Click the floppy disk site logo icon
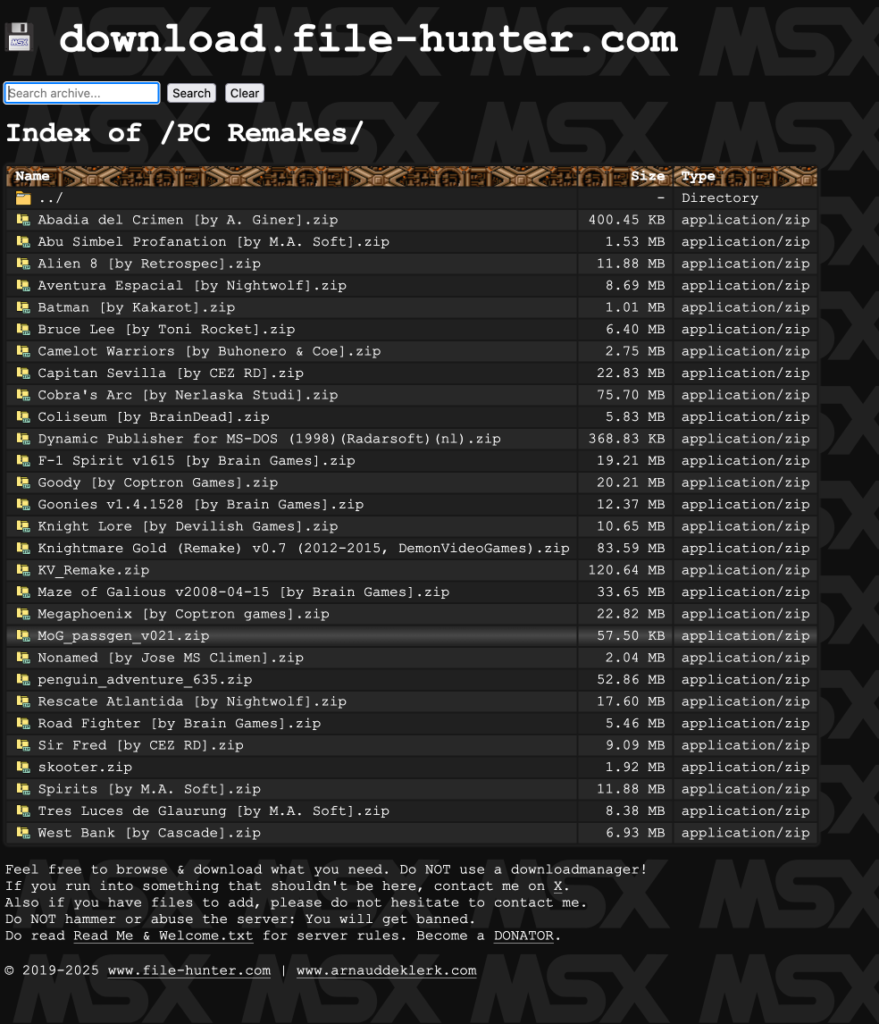Screen dimensions: 879x1024 (x=20, y=38)
